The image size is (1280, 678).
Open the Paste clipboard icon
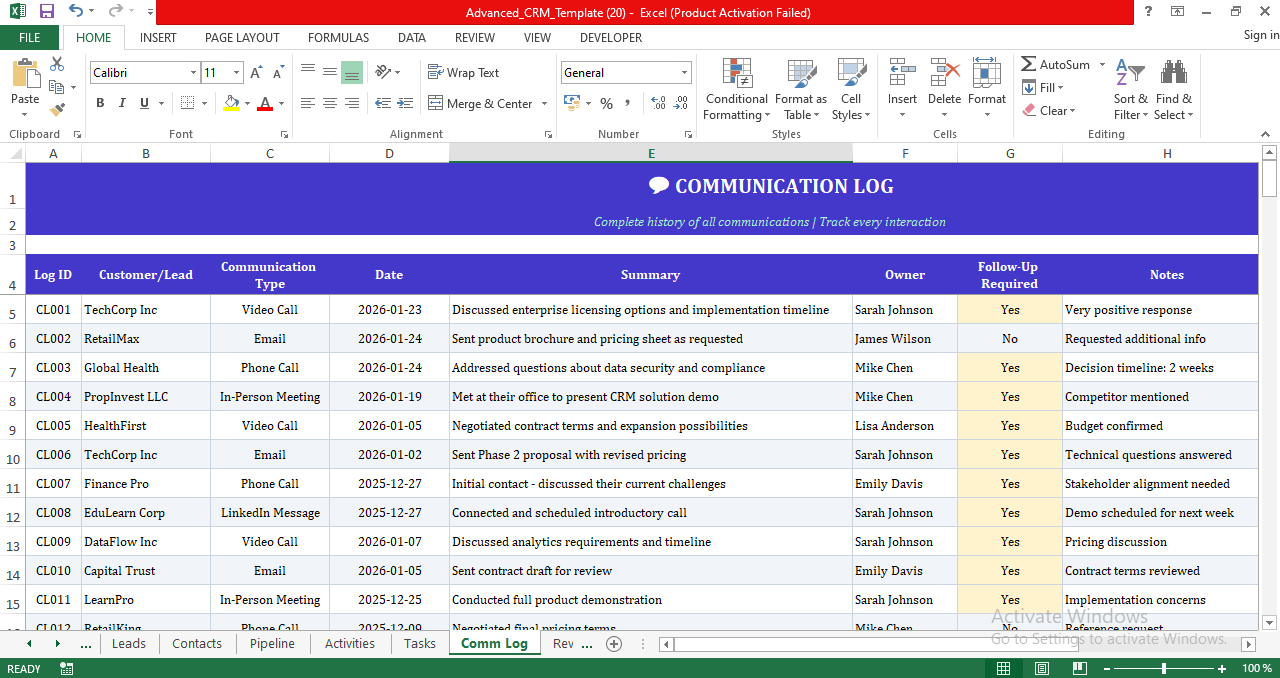tap(25, 75)
